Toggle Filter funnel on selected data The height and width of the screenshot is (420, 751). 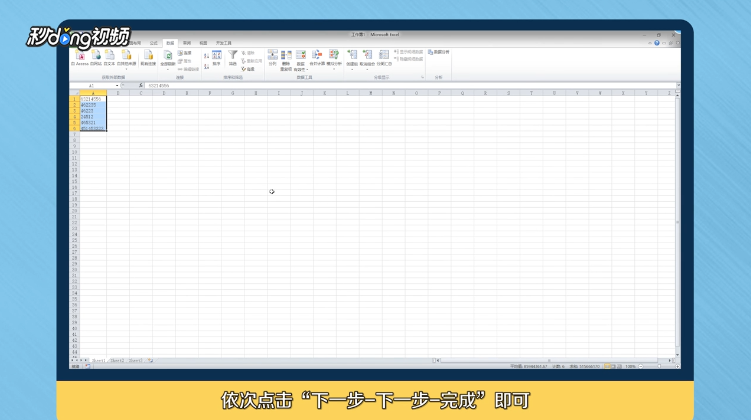[x=232, y=57]
